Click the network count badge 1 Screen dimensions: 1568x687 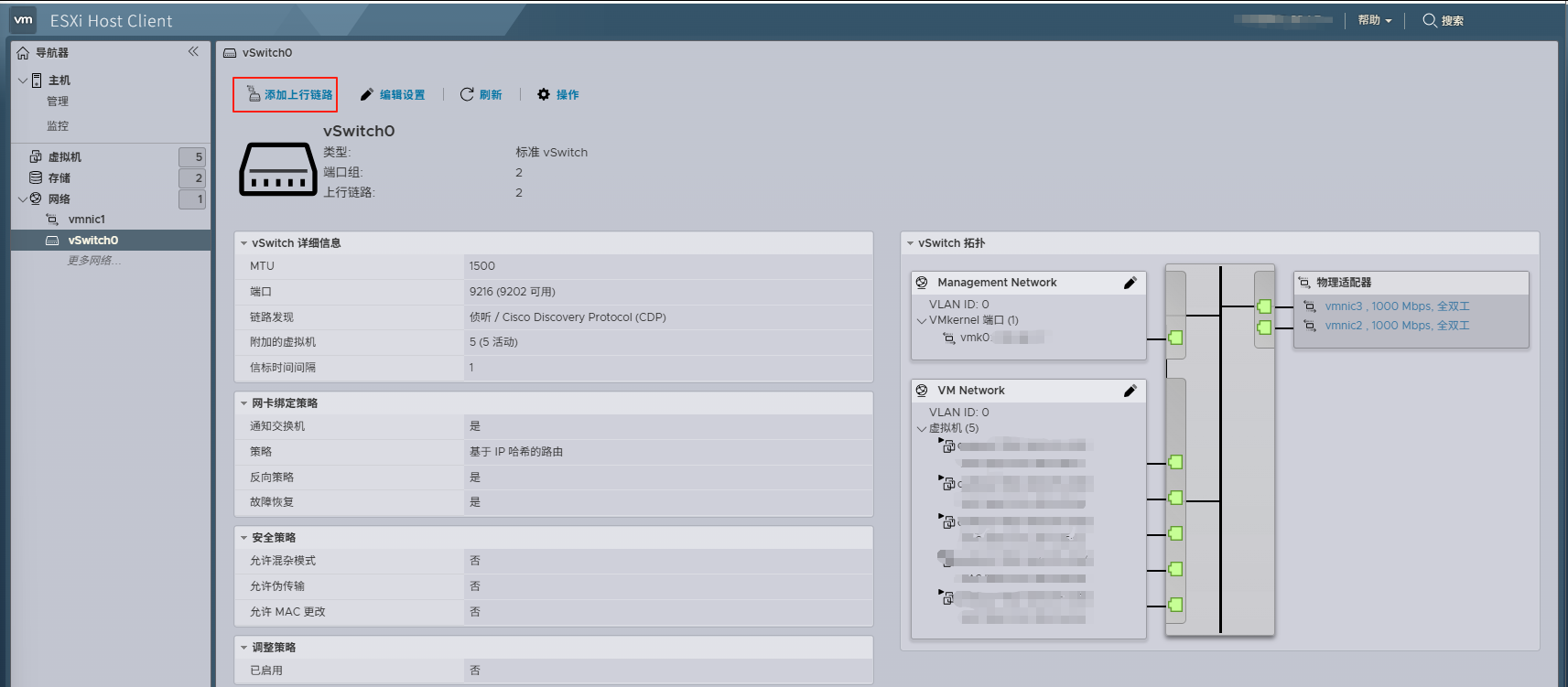tap(192, 199)
